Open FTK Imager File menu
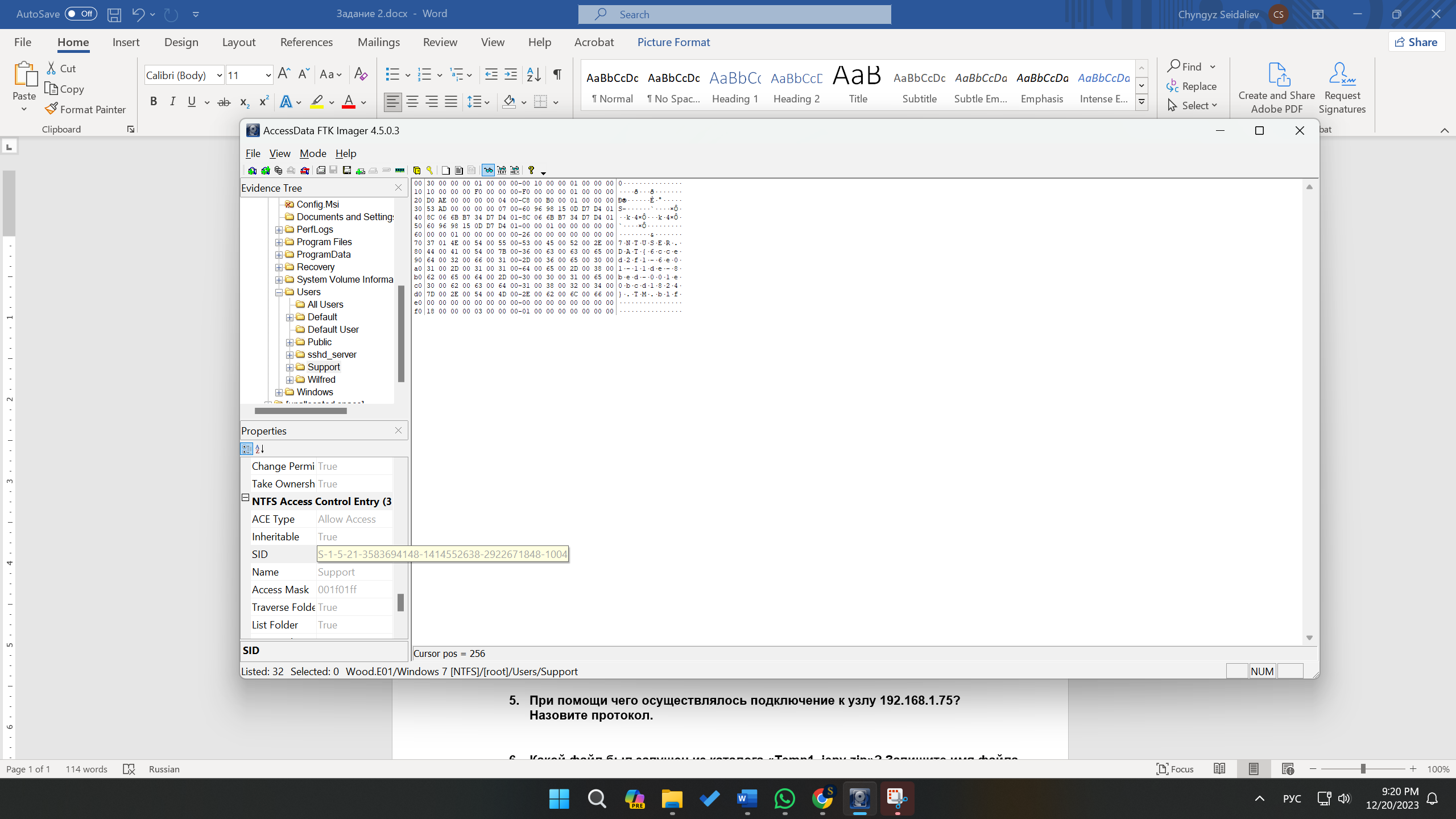1456x819 pixels. tap(253, 154)
